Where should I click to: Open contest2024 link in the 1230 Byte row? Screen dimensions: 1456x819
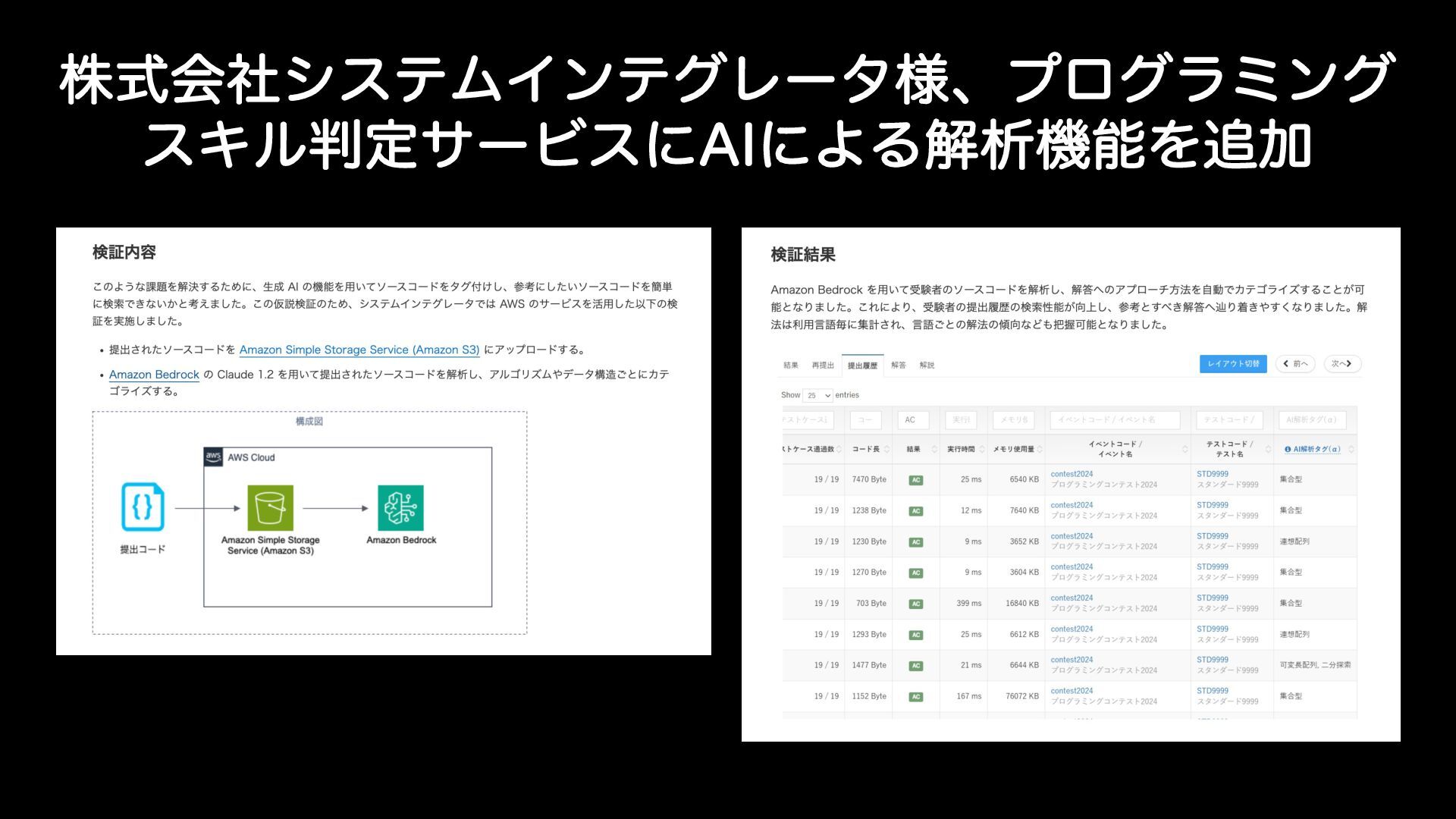(1072, 536)
